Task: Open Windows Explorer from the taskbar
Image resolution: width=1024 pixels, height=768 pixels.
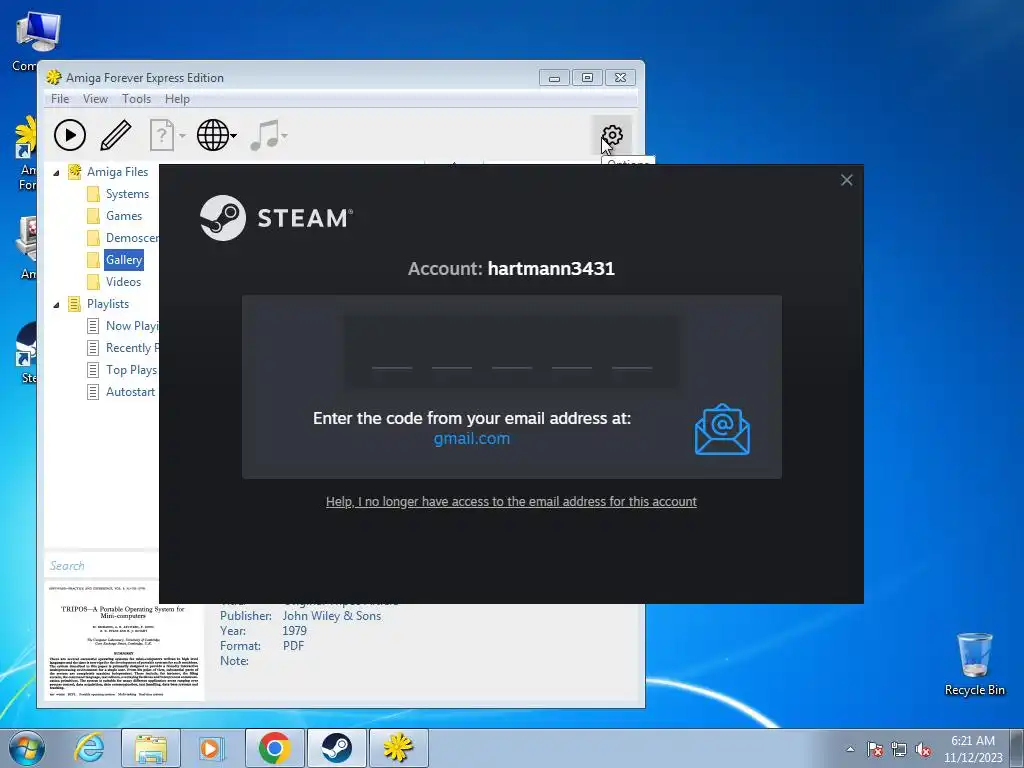Action: click(x=151, y=748)
